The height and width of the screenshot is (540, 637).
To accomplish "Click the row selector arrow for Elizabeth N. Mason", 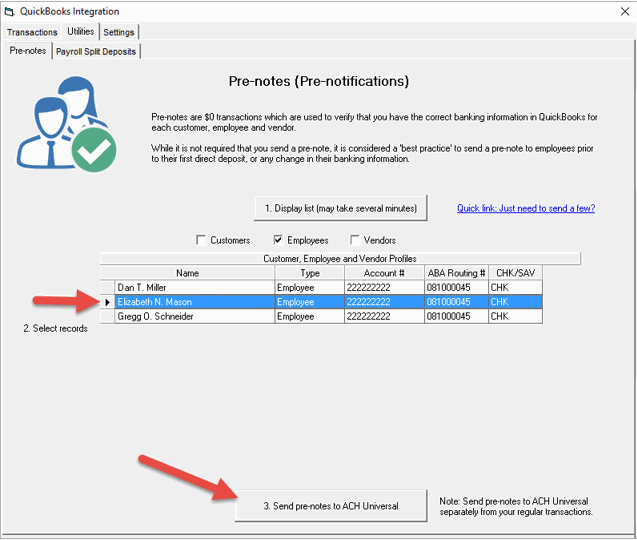I will tap(107, 302).
